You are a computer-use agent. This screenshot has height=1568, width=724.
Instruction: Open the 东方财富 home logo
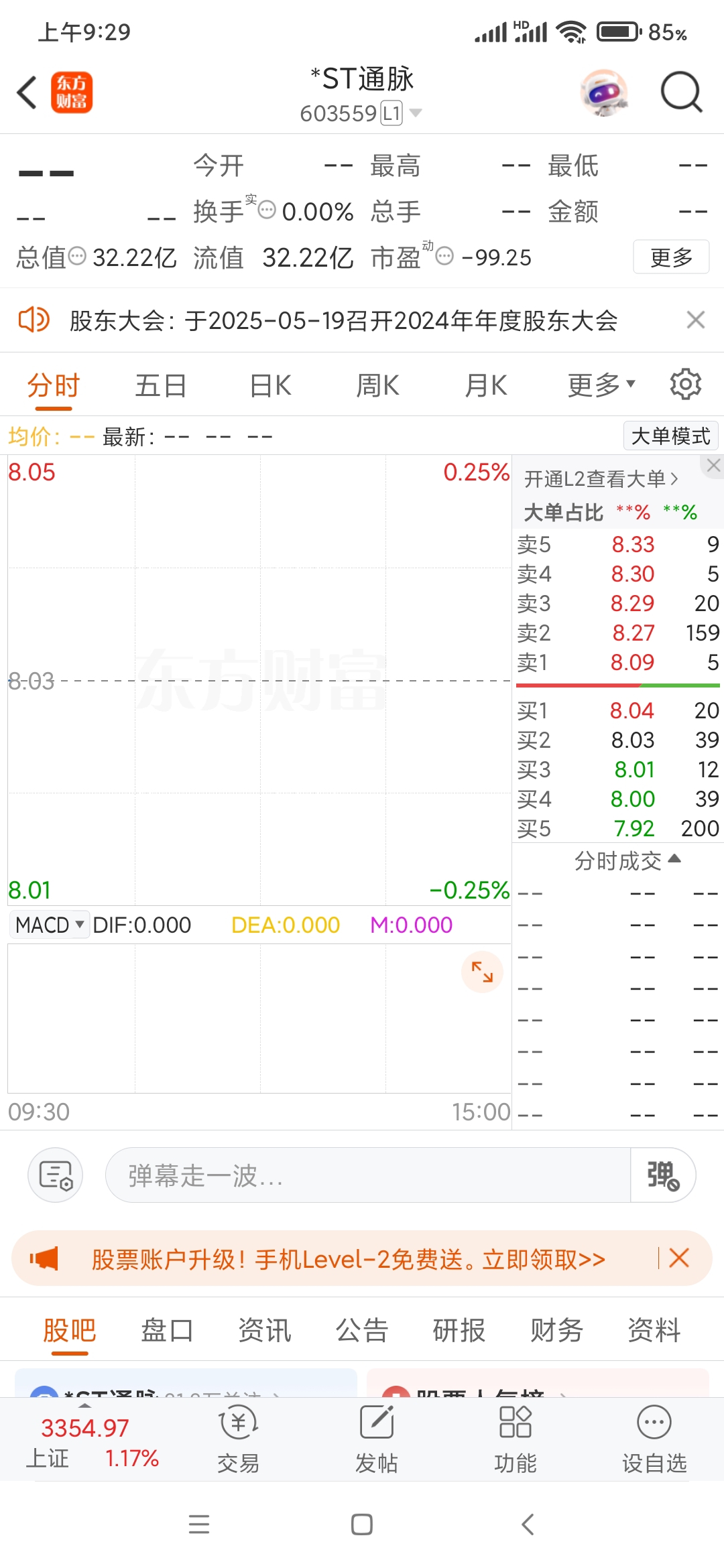click(x=72, y=92)
